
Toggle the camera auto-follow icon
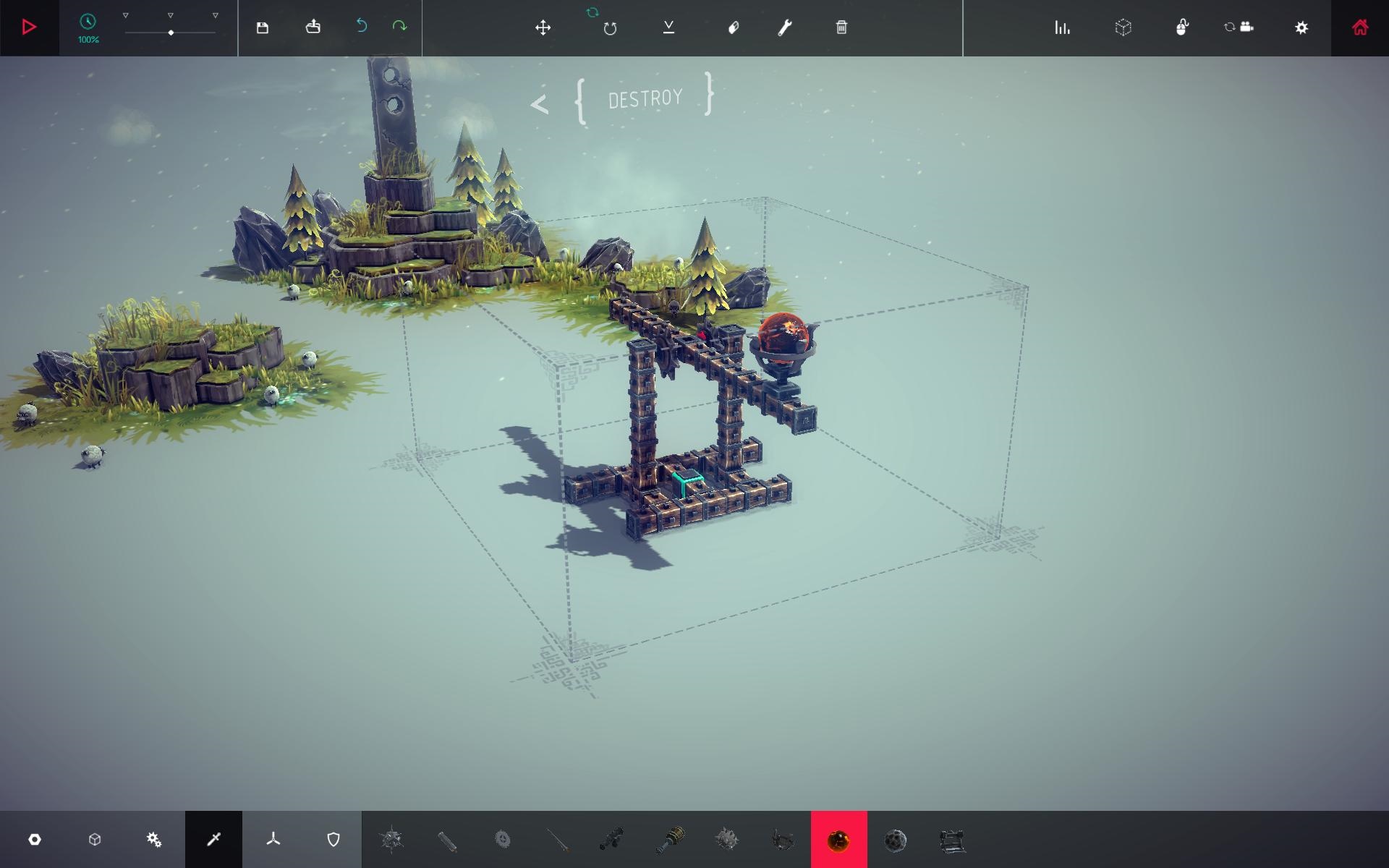[x=1239, y=27]
